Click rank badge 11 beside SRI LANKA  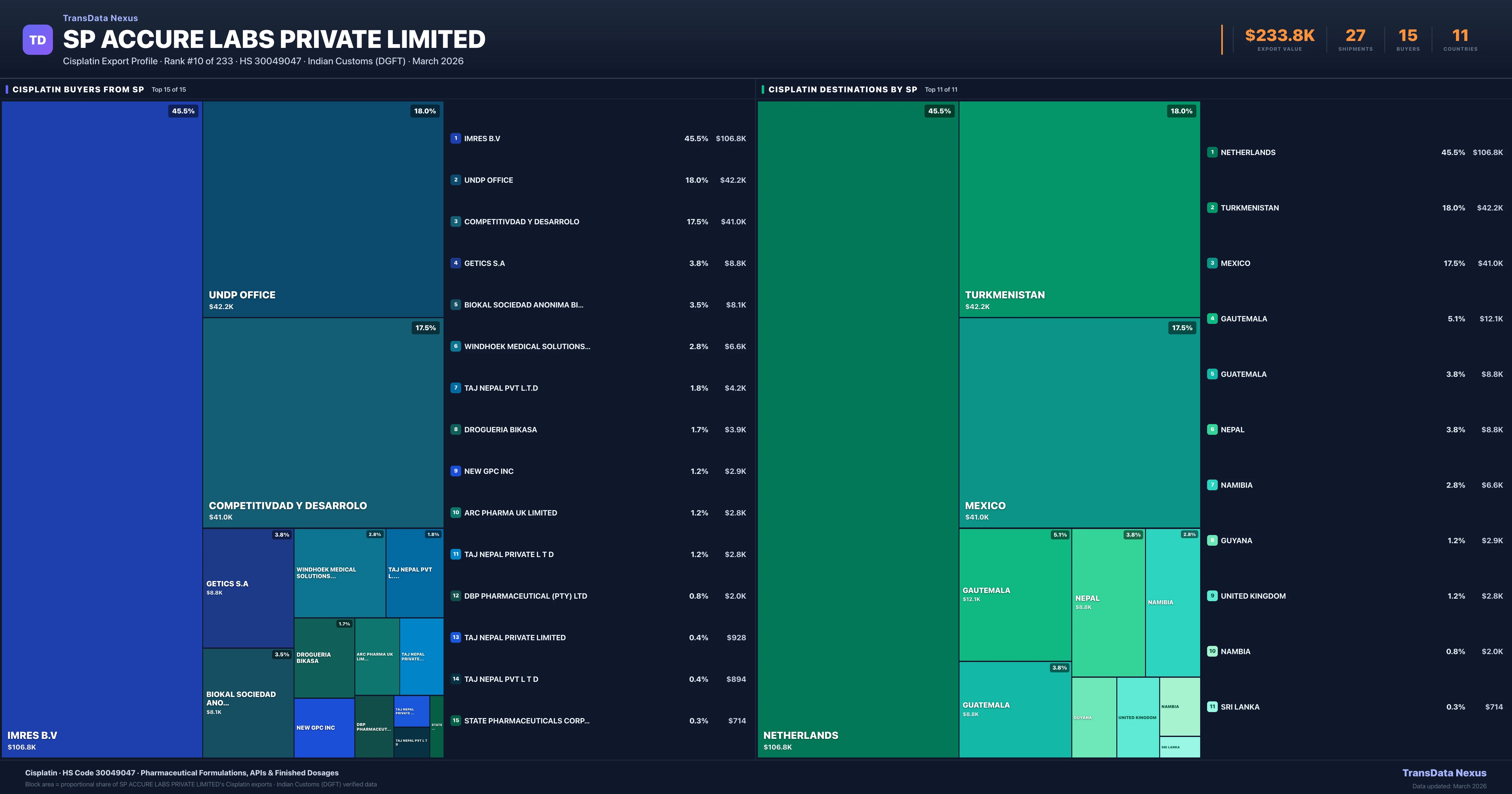(x=1212, y=707)
